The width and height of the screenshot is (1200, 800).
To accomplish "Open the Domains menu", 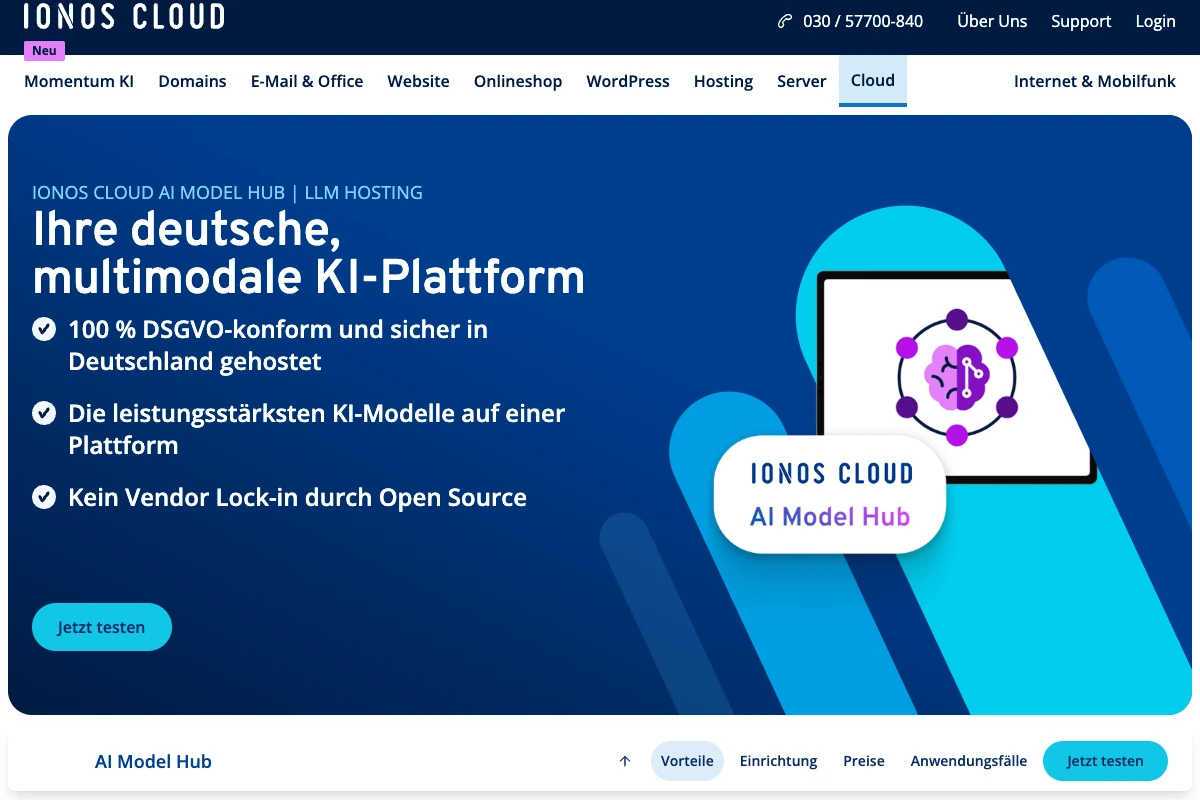I will point(192,81).
